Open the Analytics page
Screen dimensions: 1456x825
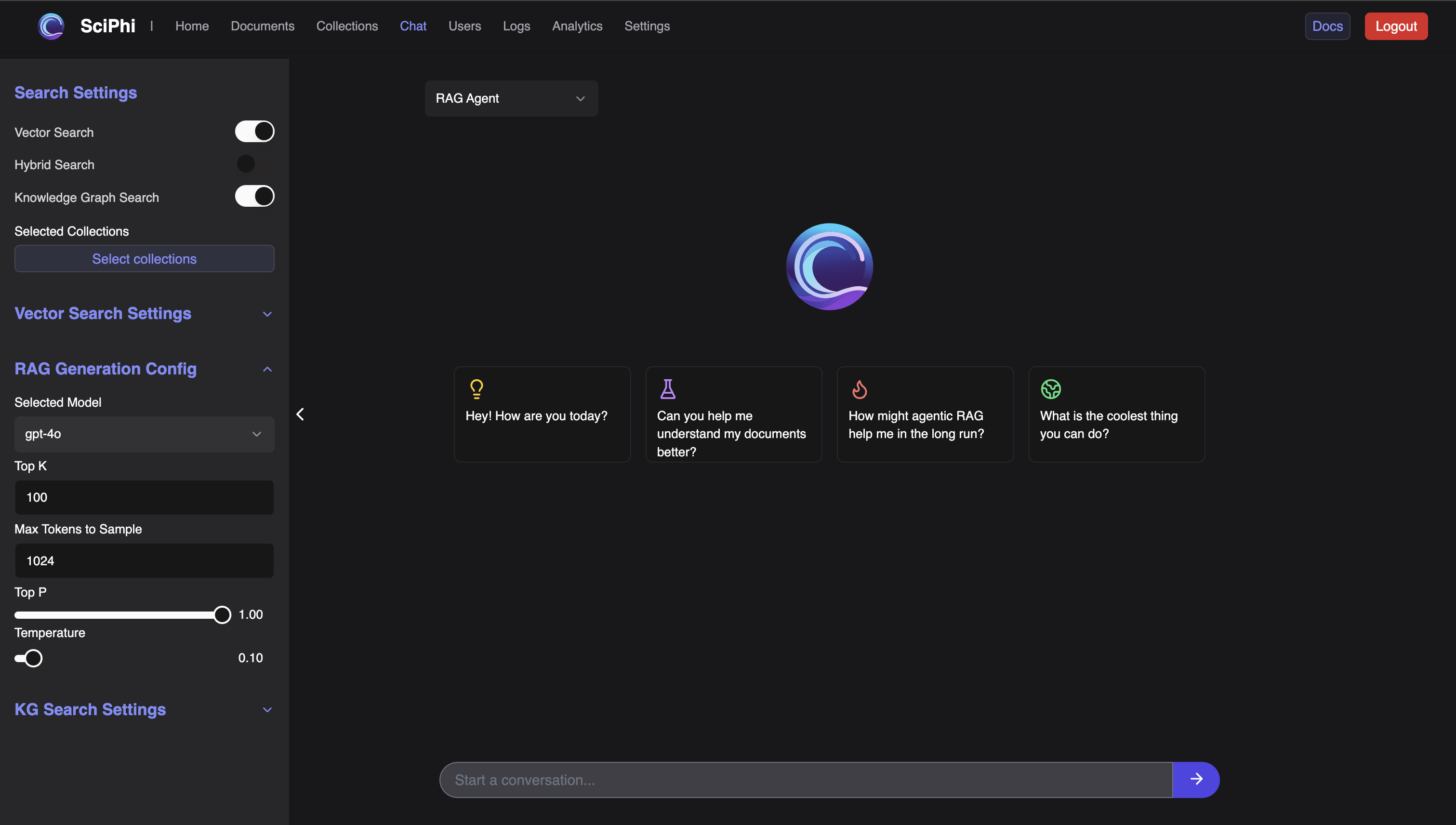pos(577,26)
